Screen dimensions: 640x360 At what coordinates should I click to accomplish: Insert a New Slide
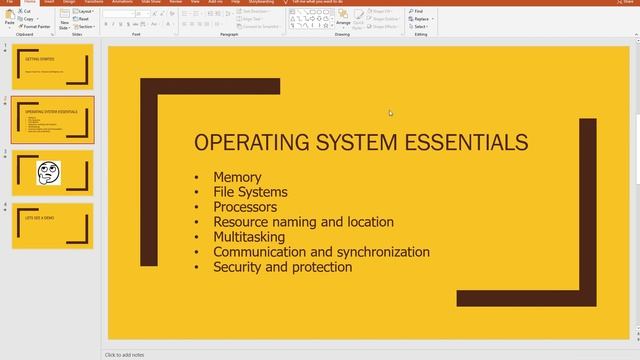coord(64,20)
